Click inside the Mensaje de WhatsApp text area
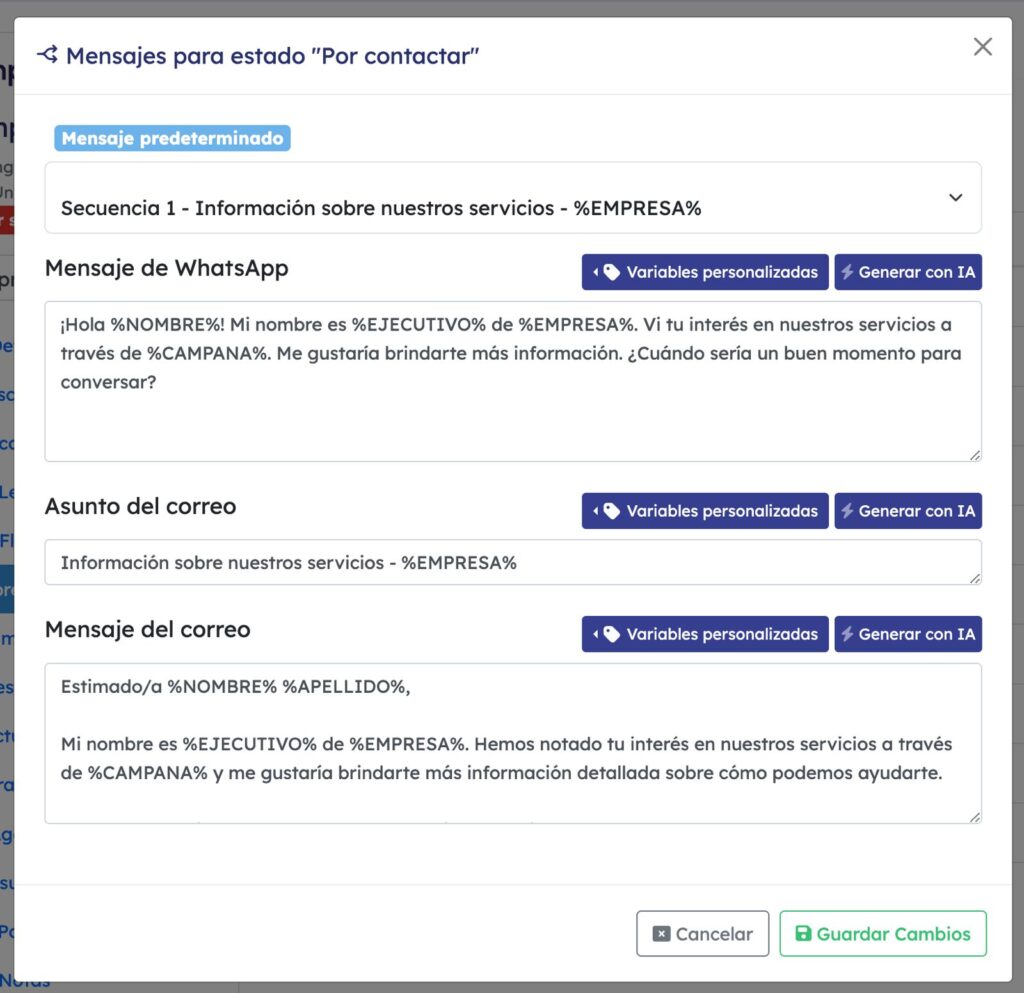 [513, 381]
